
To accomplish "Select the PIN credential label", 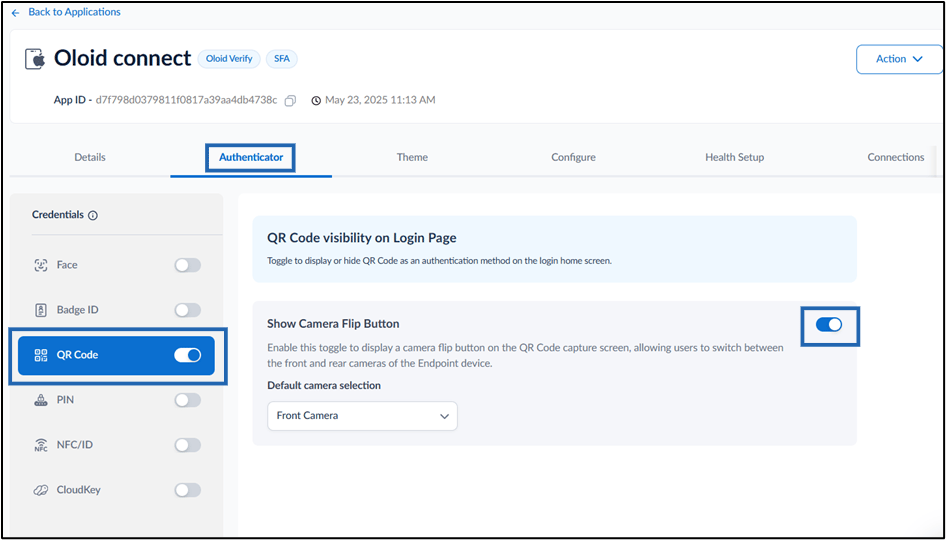I will (65, 400).
